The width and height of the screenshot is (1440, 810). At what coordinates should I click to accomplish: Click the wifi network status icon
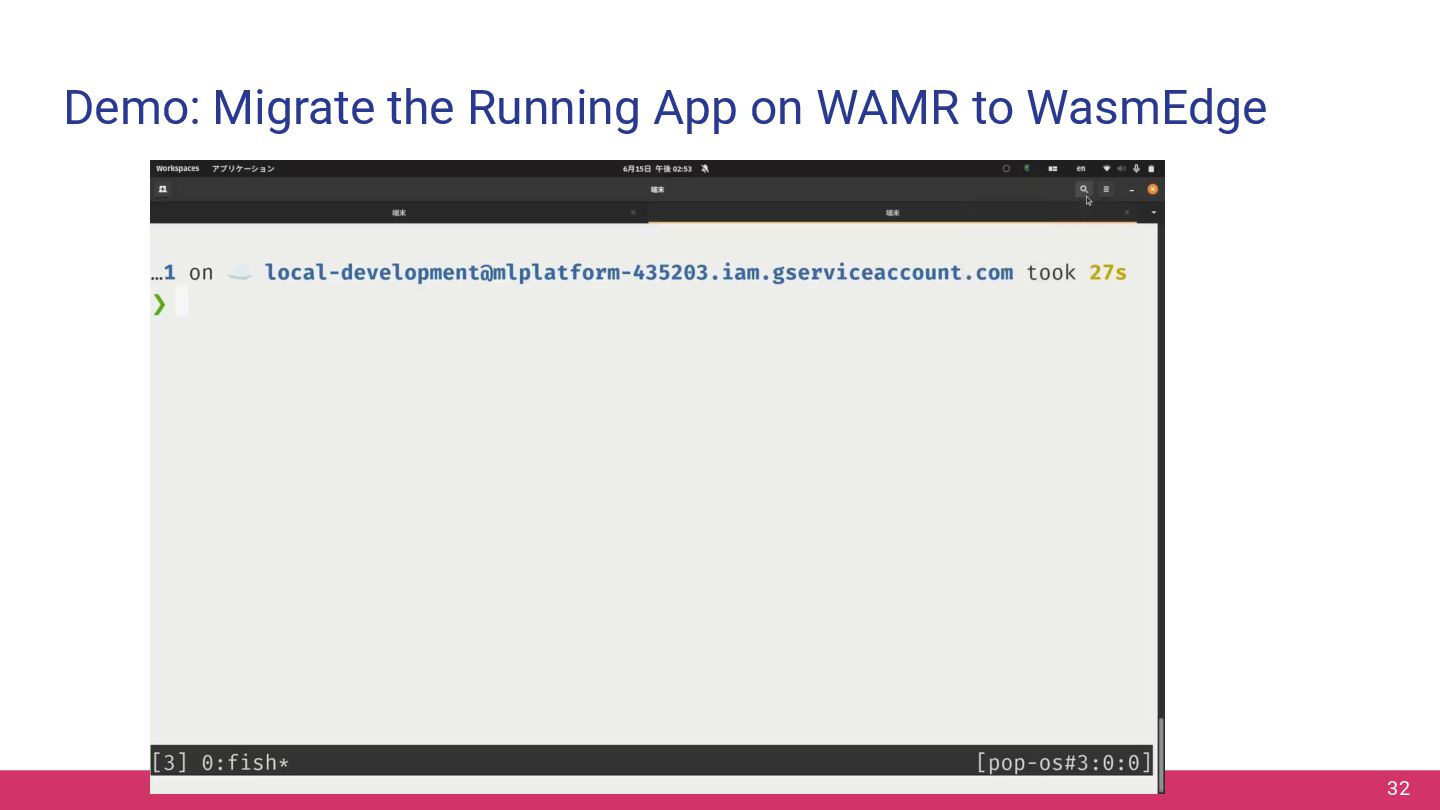(x=1107, y=169)
